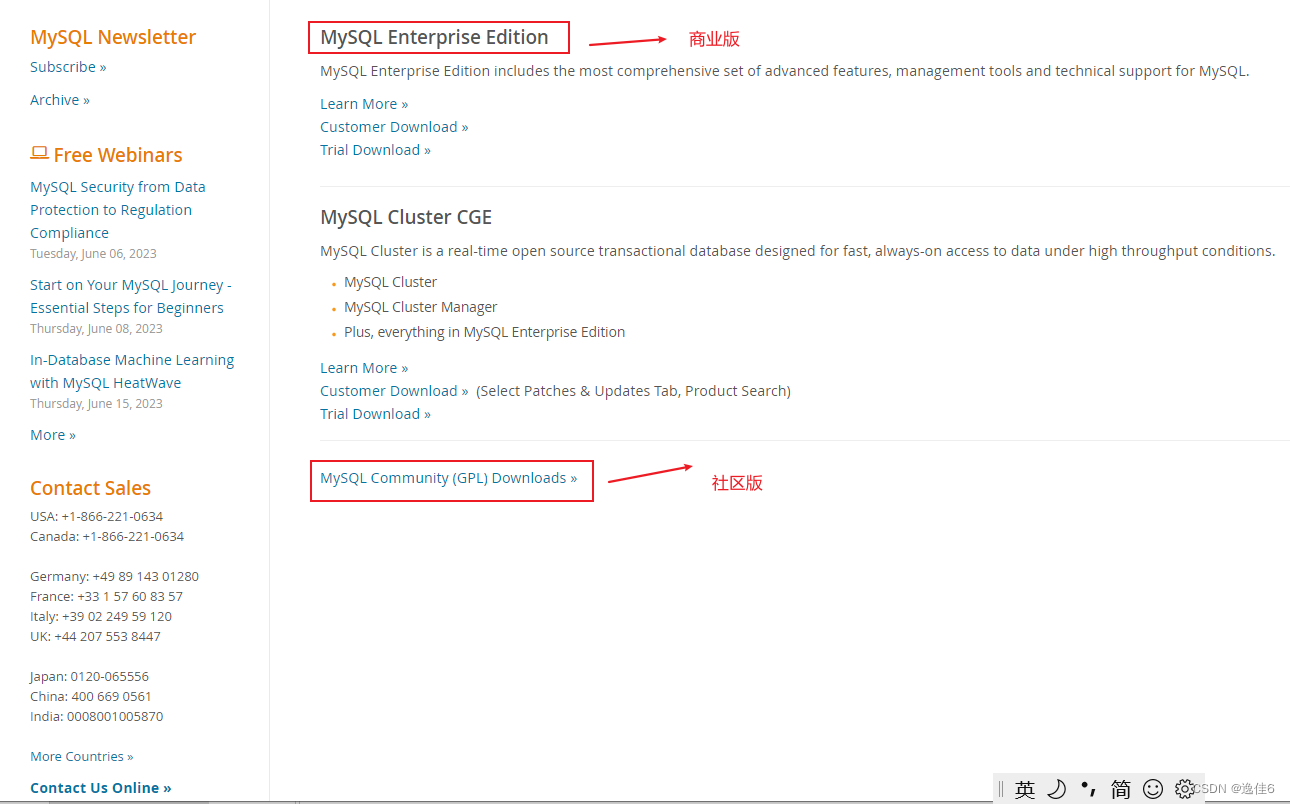Open the IME settings gear icon

(x=1184, y=789)
